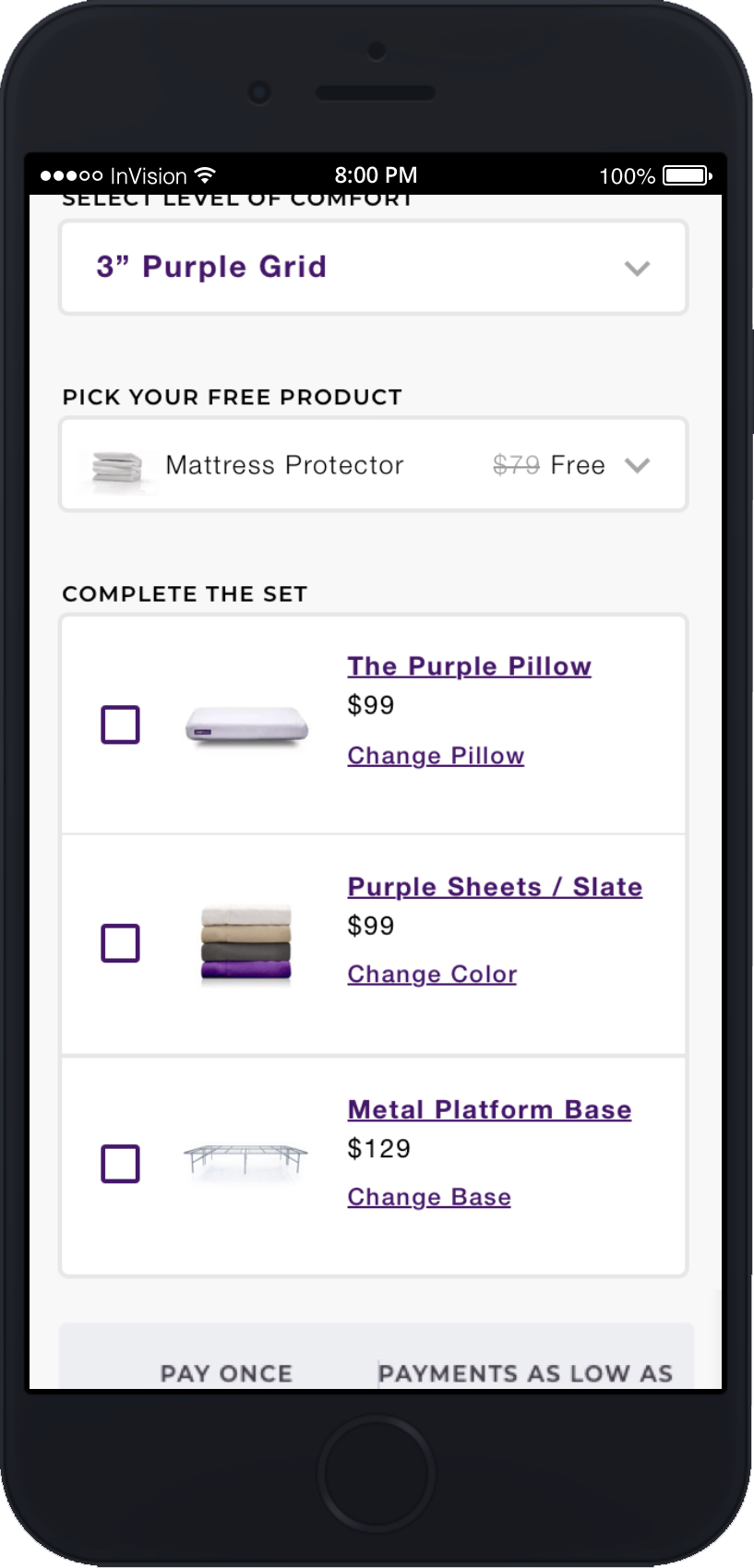Open the 3" Purple Grid comfort dropdown

pyautogui.click(x=374, y=268)
